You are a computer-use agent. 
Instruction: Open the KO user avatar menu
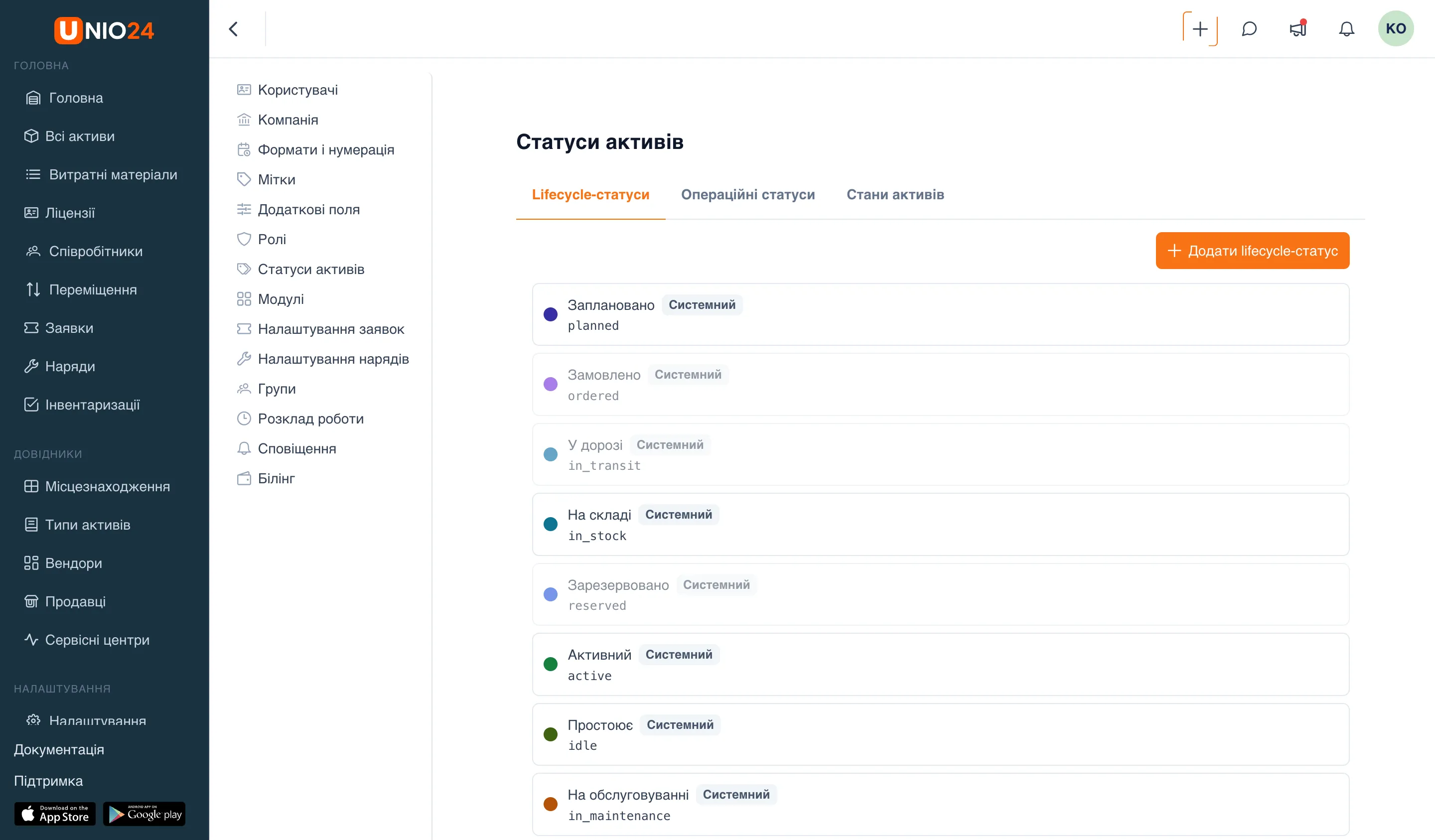pyautogui.click(x=1396, y=28)
